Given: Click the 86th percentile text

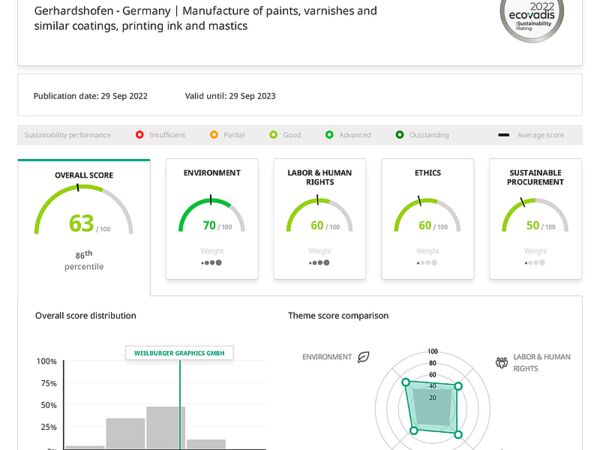Looking at the screenshot, I should (84, 260).
